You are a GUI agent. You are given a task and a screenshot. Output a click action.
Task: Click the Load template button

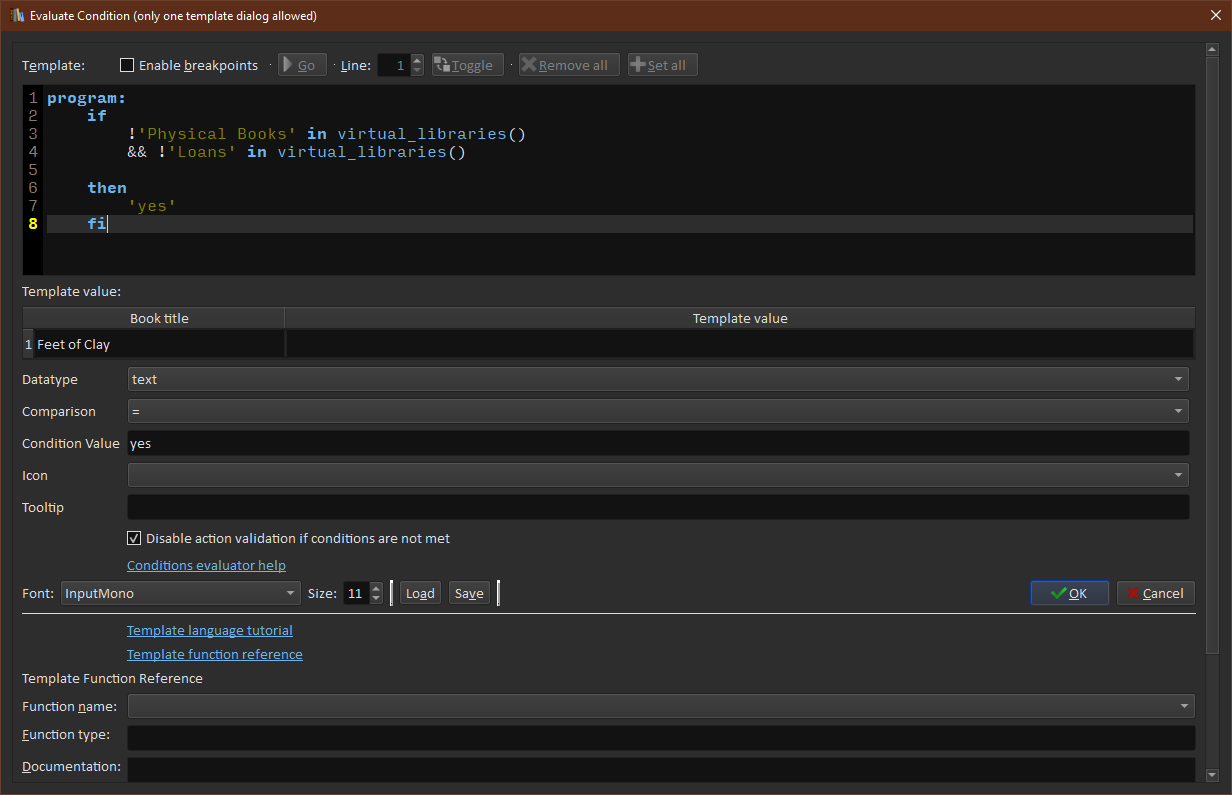click(420, 593)
